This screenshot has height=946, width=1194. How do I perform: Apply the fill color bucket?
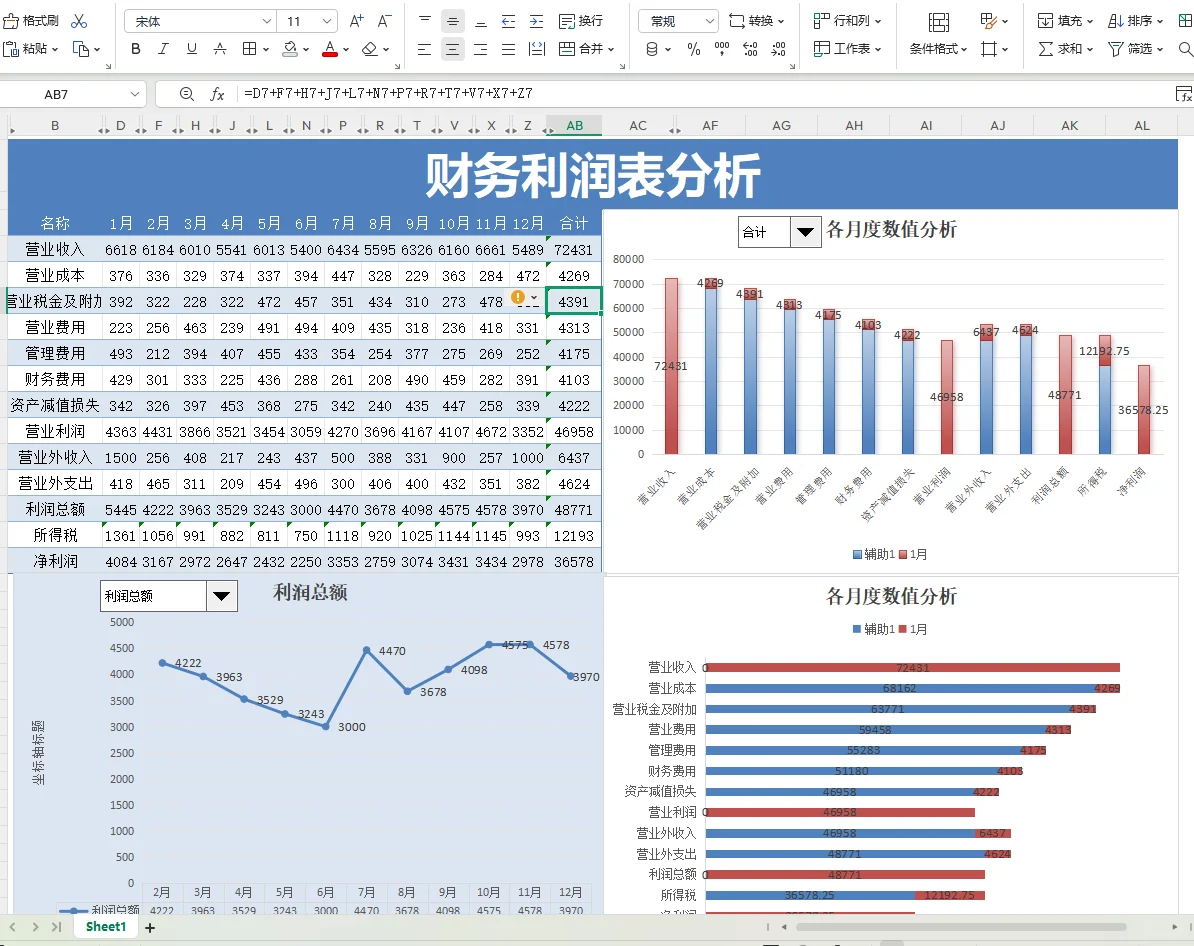(x=290, y=49)
